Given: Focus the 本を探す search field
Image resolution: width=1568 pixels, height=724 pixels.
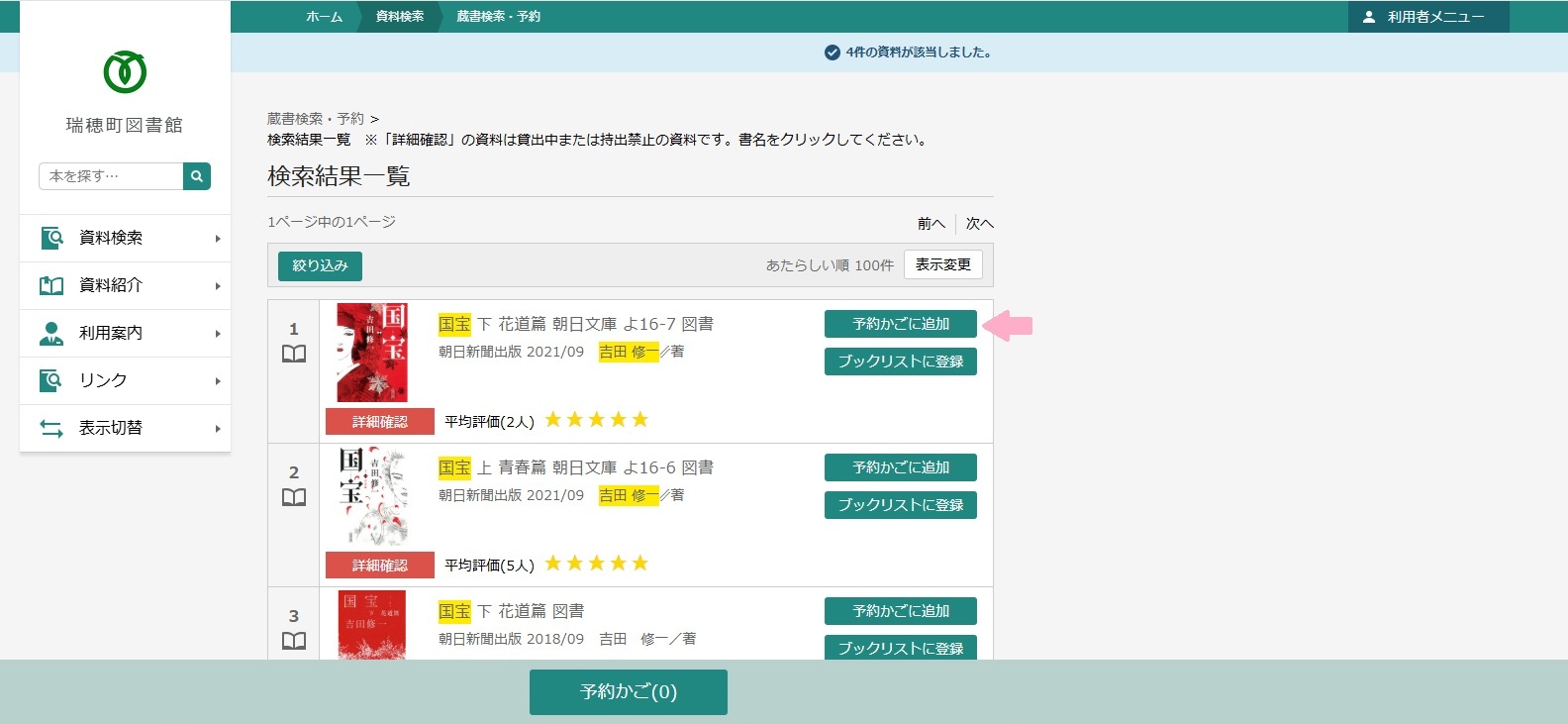Looking at the screenshot, I should pos(111,176).
